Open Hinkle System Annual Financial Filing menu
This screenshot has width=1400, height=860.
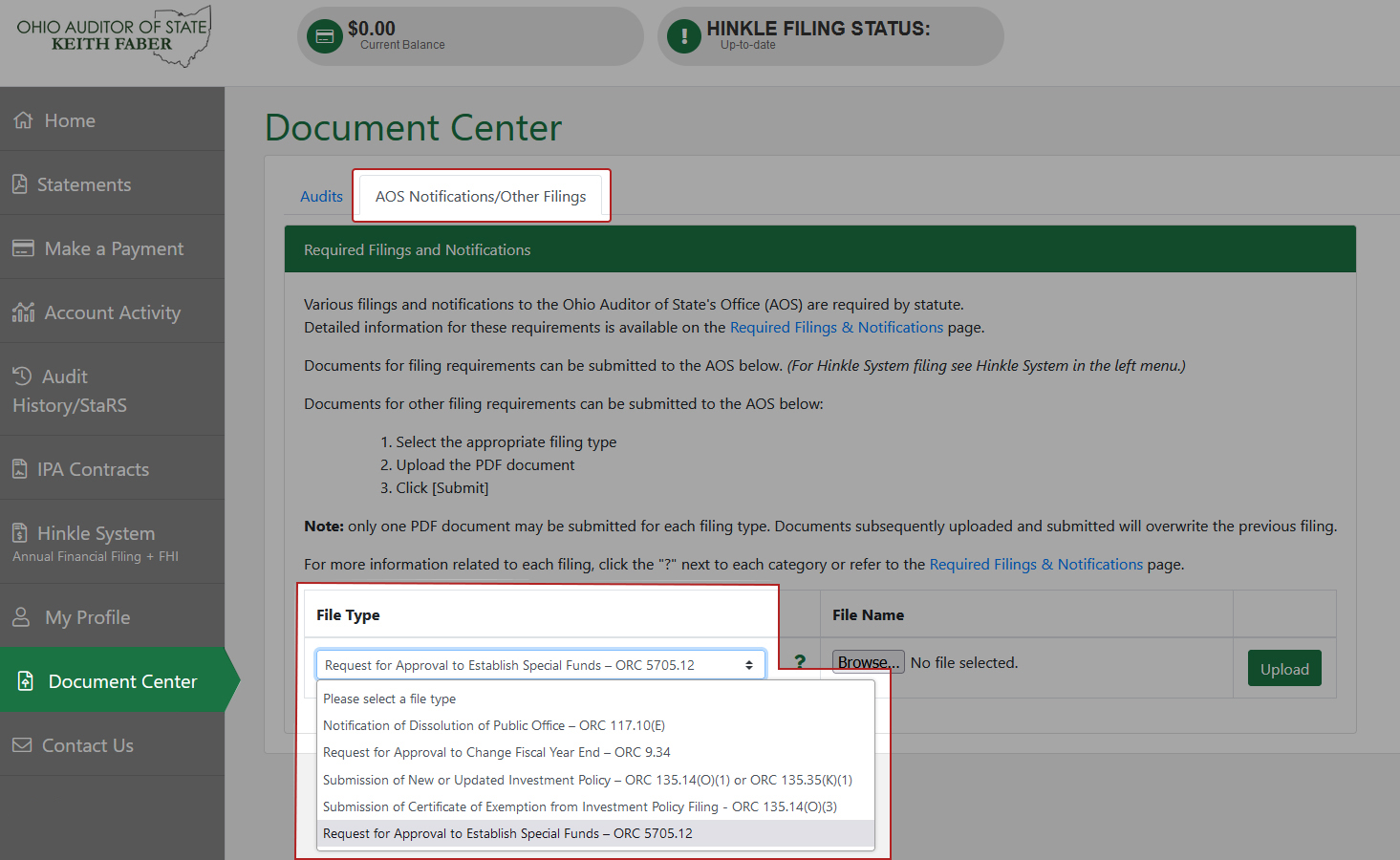pos(96,542)
